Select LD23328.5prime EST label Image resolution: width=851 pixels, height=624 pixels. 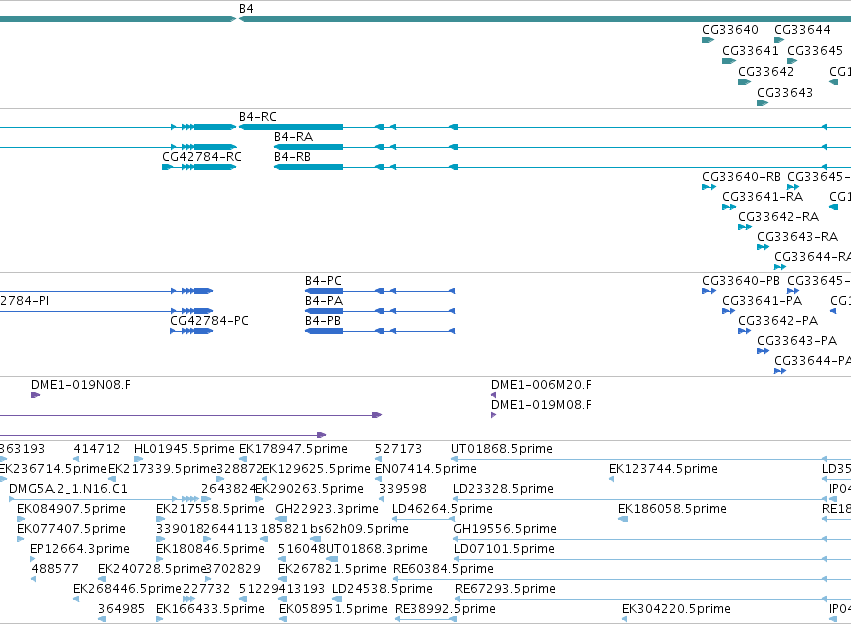504,489
